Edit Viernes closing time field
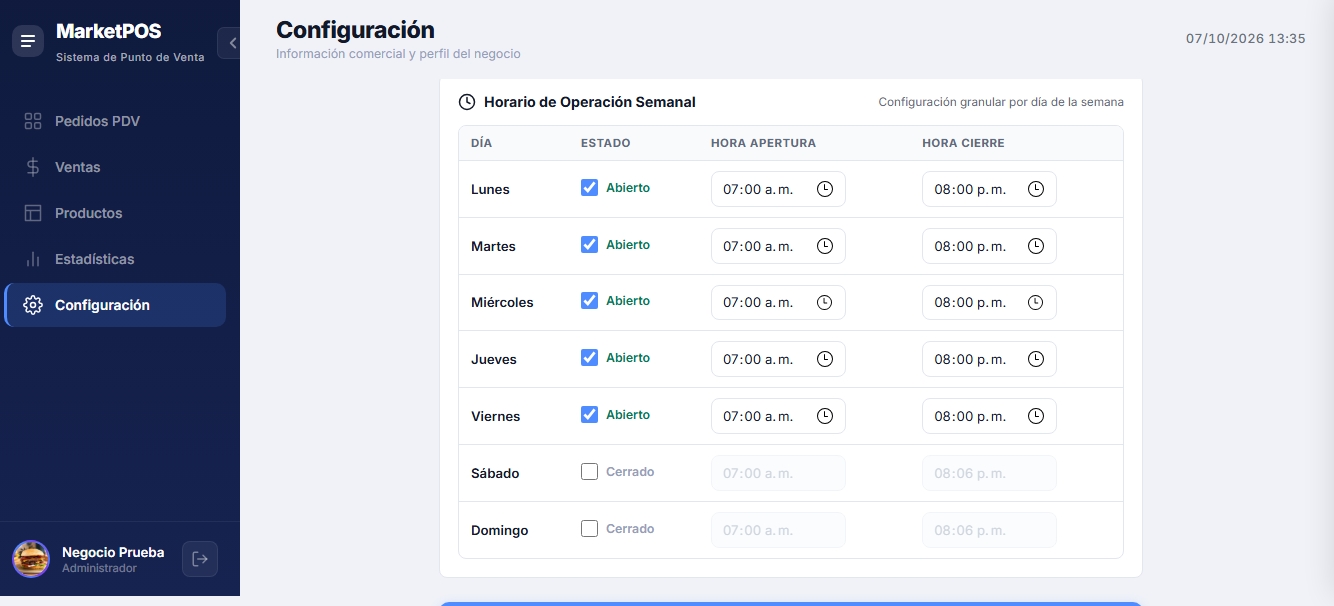Screen dimensions: 1334x606 tap(989, 416)
